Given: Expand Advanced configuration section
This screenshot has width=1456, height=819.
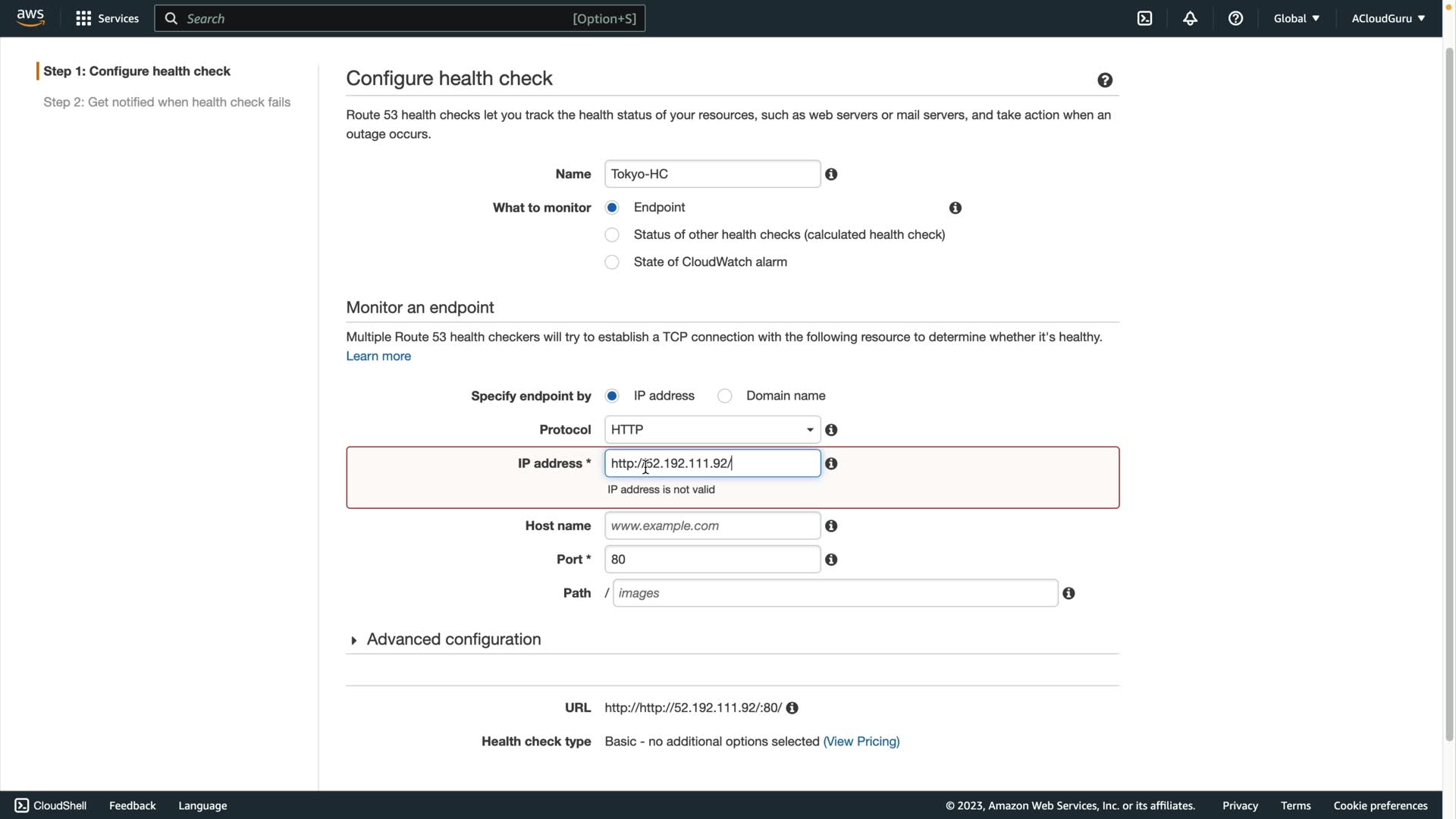Looking at the screenshot, I should (x=453, y=639).
